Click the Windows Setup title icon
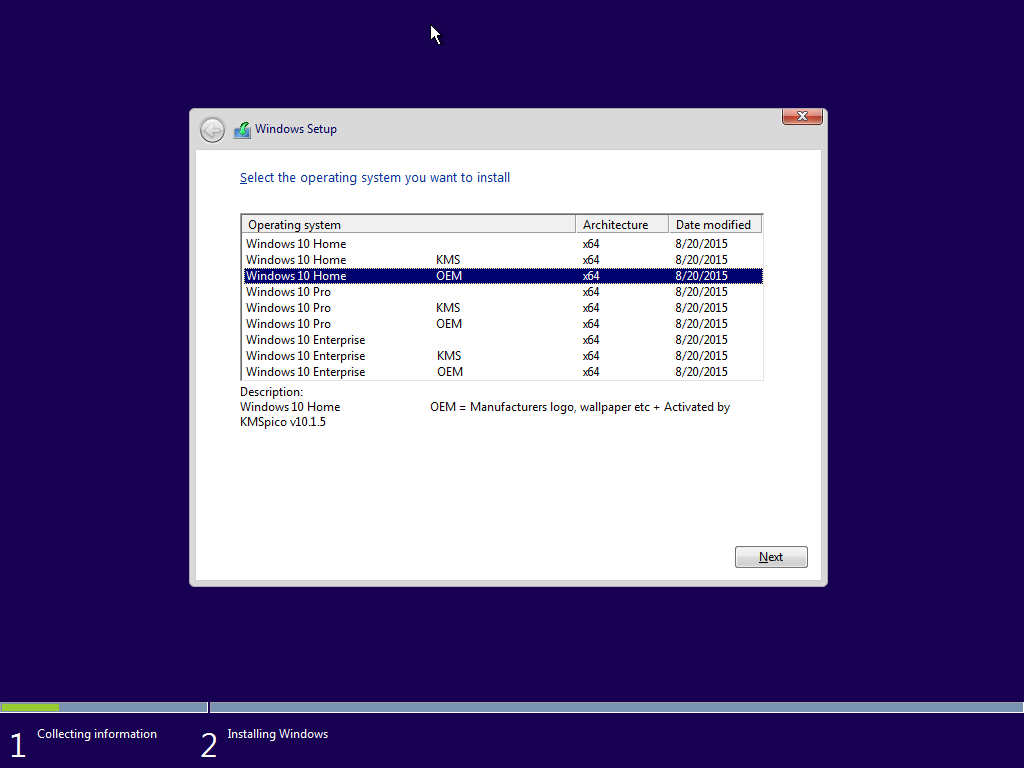 pyautogui.click(x=242, y=130)
